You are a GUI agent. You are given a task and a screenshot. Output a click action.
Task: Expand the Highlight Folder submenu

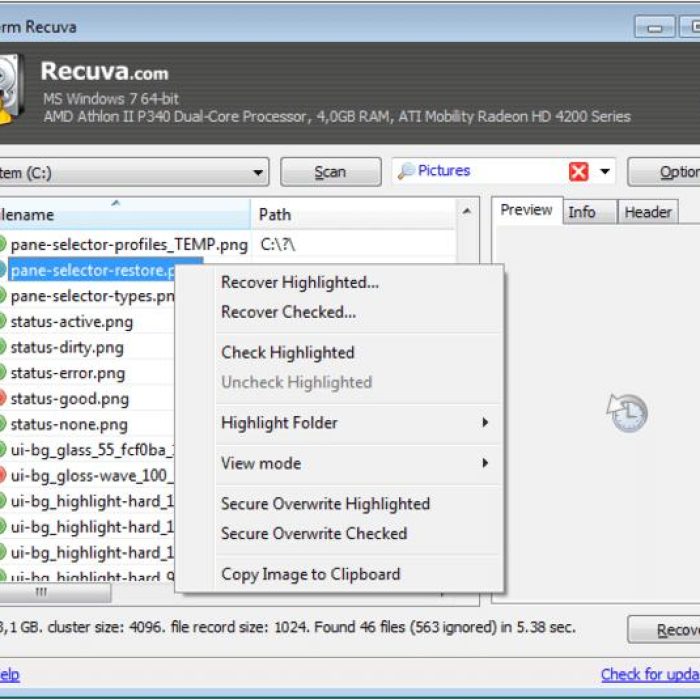click(x=485, y=423)
